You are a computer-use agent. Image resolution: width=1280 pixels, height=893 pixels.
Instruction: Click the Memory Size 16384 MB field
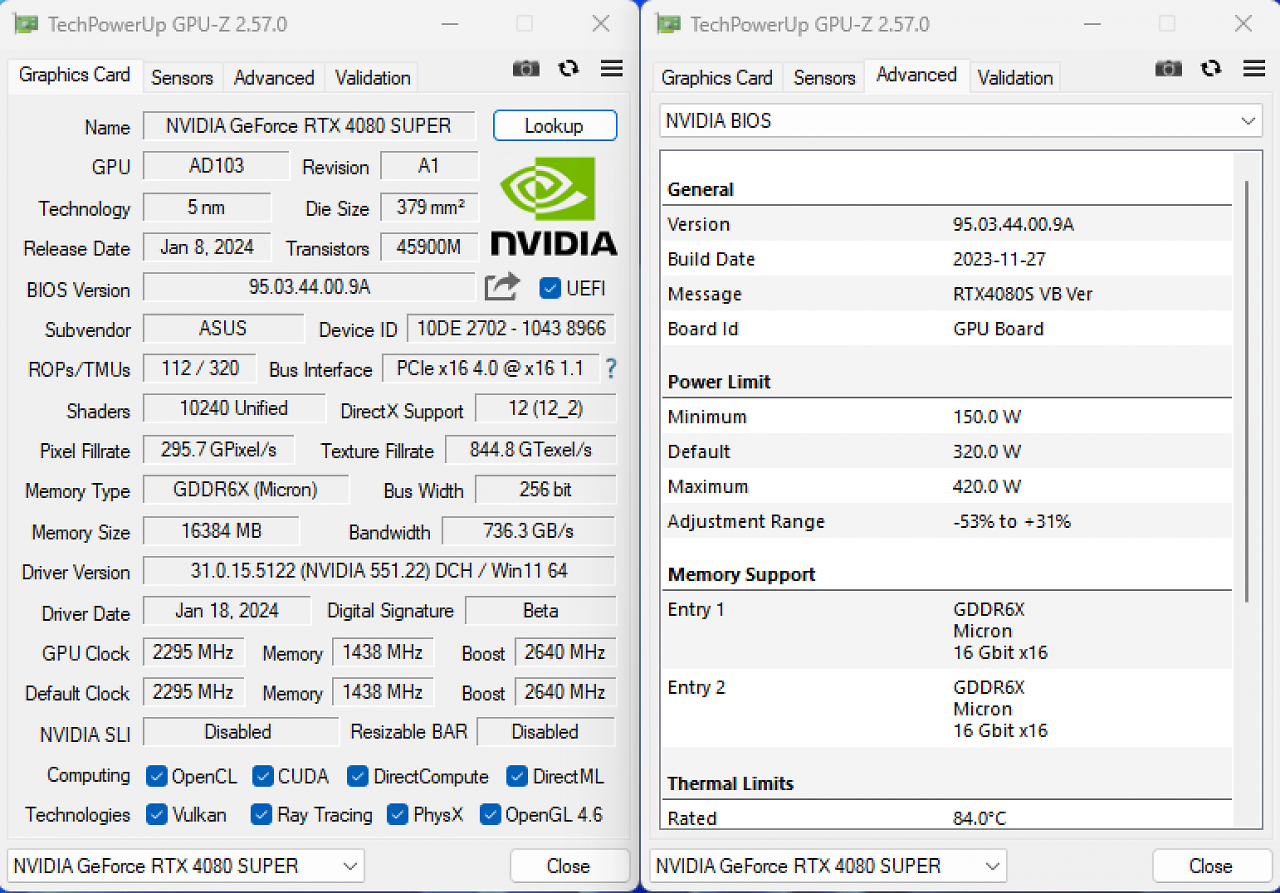pyautogui.click(x=221, y=531)
